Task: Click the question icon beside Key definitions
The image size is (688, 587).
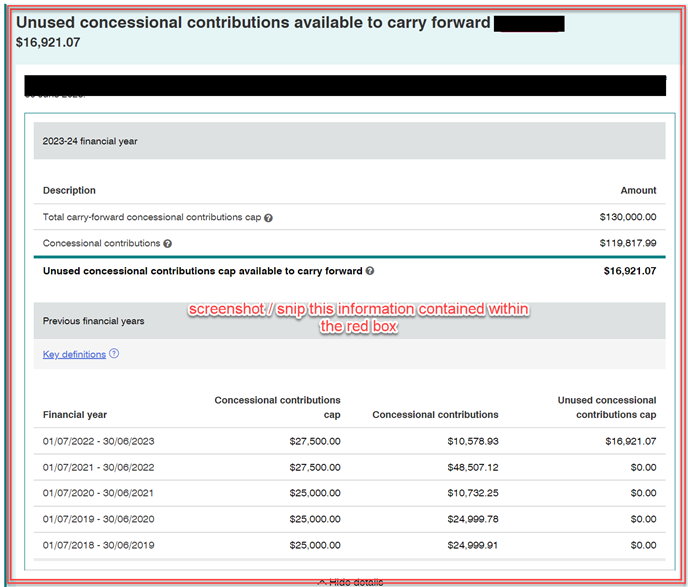Action: (x=114, y=354)
